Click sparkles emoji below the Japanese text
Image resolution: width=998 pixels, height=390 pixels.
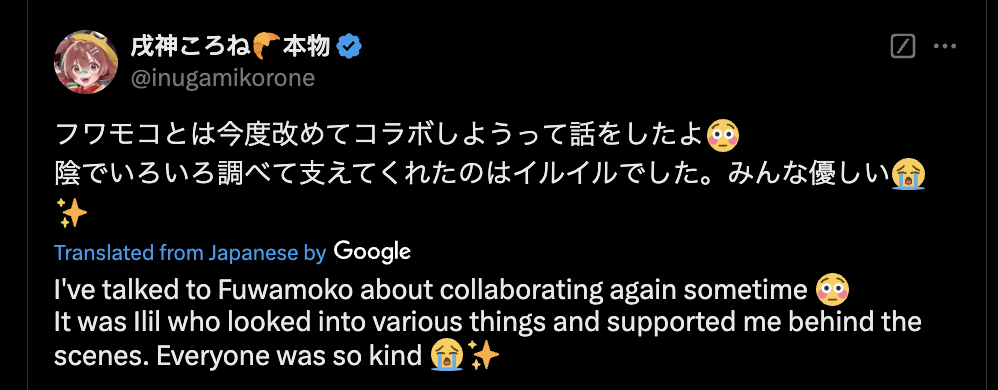point(71,213)
